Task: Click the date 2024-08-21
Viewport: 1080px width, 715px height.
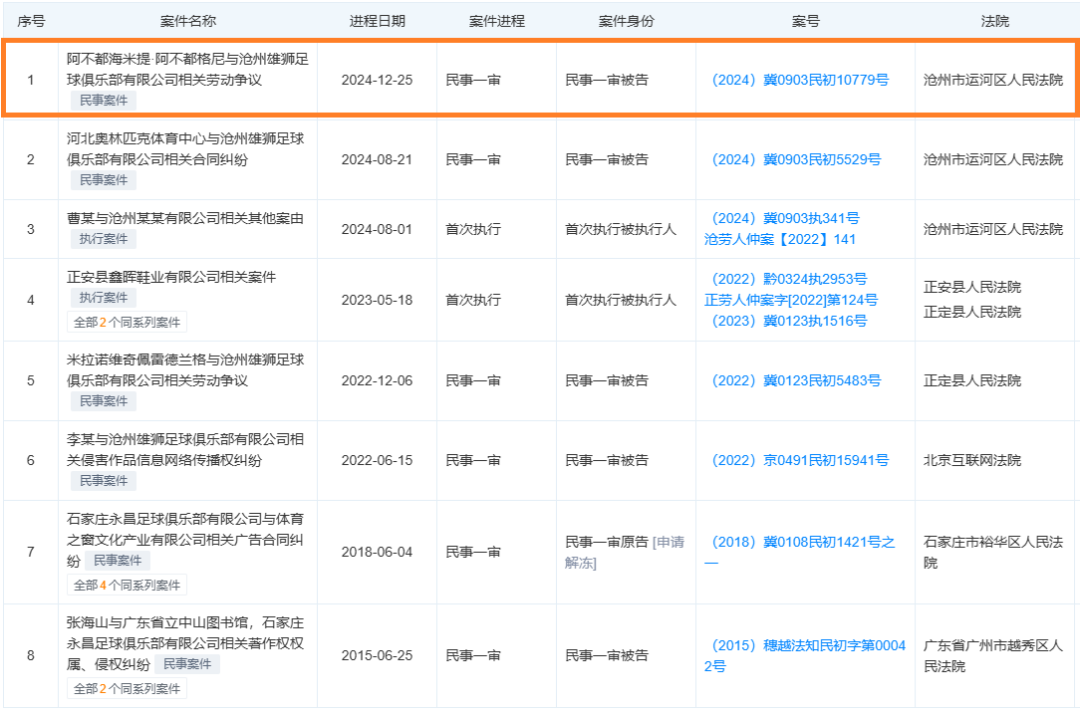Action: tap(377, 160)
